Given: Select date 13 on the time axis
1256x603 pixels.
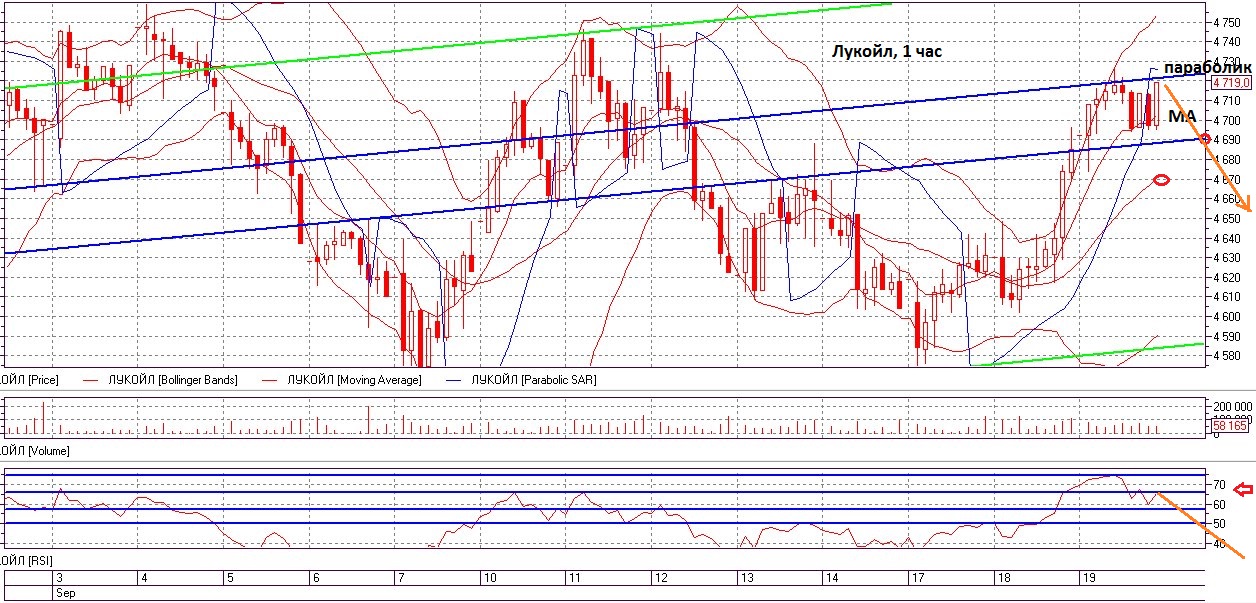Looking at the screenshot, I should tap(746, 579).
